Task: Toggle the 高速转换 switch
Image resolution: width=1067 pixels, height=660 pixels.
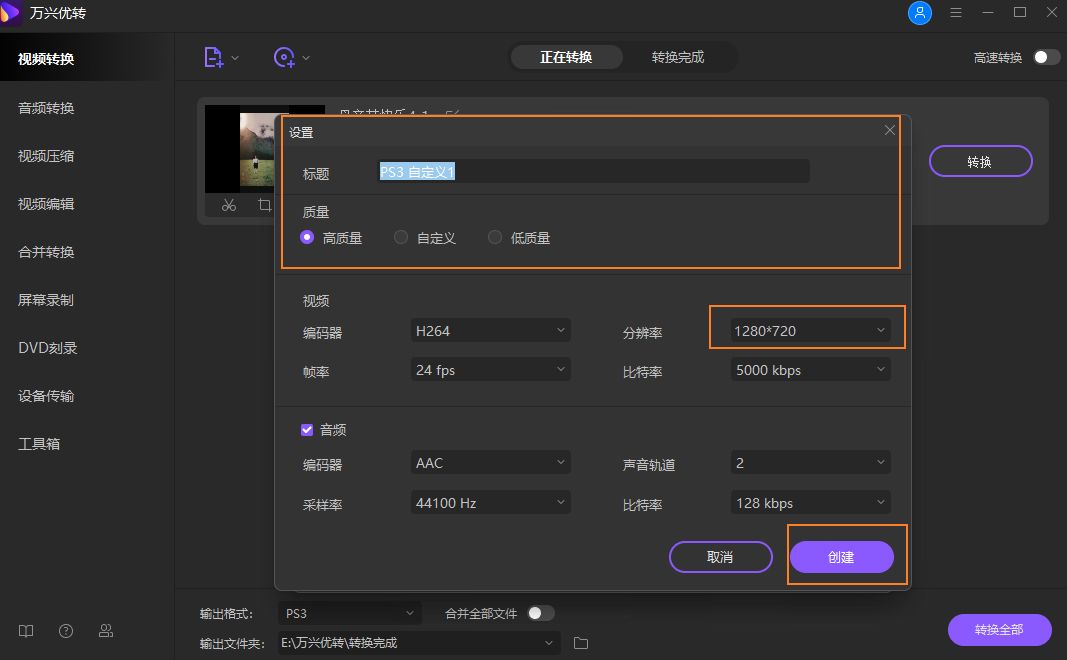Action: [1047, 57]
